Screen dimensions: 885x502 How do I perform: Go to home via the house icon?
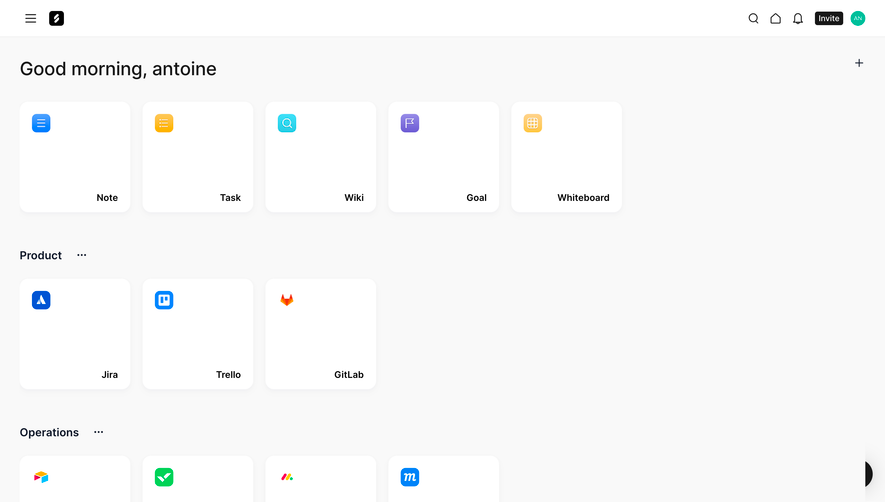776,19
